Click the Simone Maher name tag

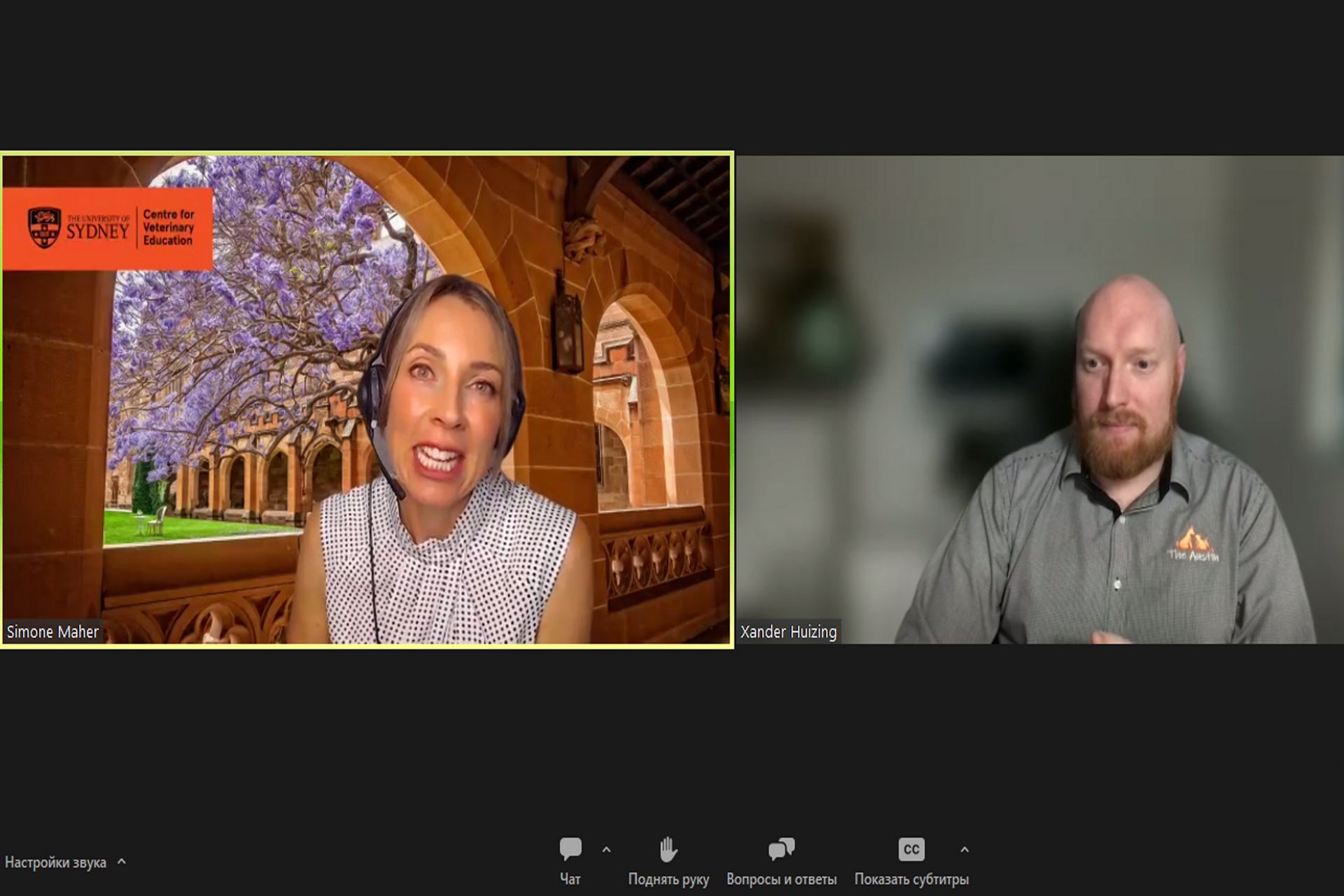(x=52, y=631)
